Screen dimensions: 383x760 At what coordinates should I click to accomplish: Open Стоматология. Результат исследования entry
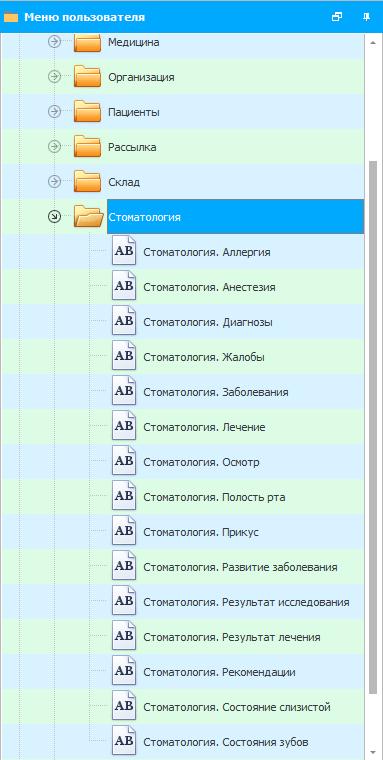246,602
